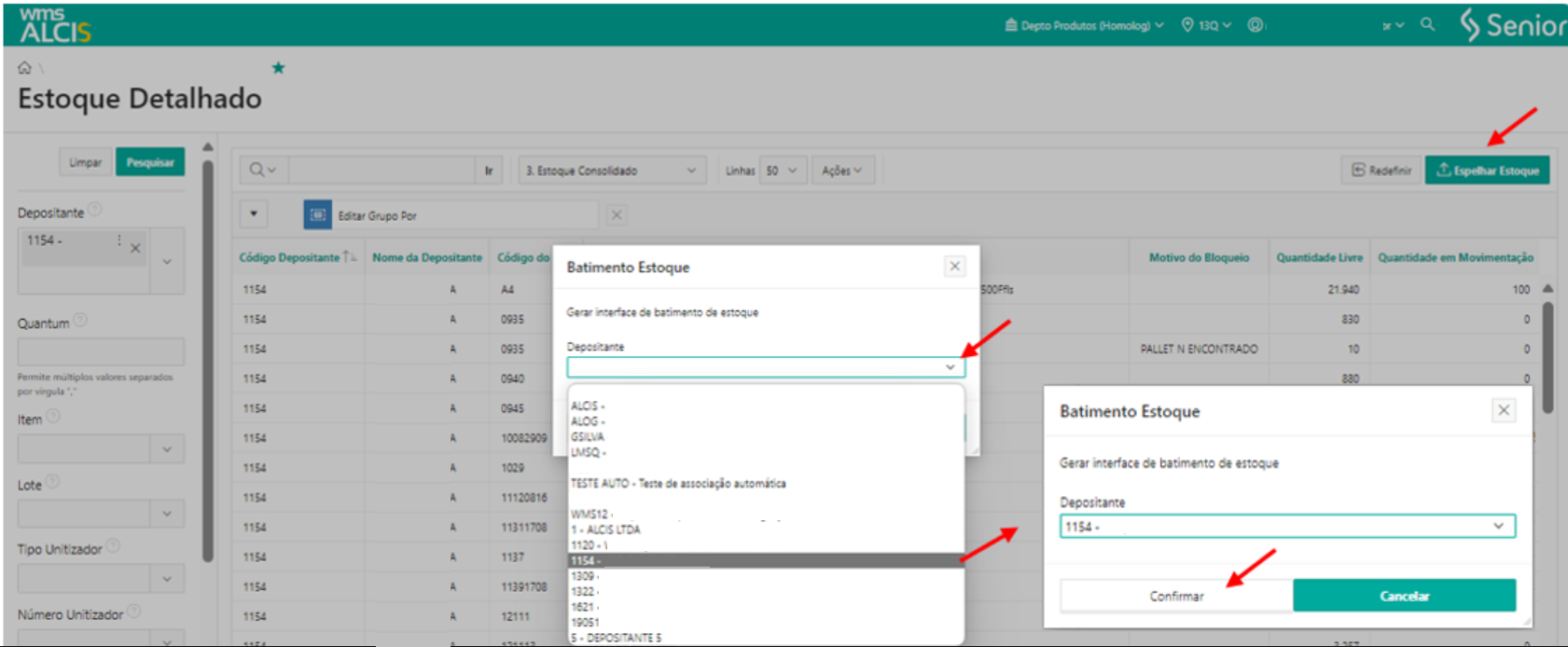Open the header language dropdown near search
Image resolution: width=1568 pixels, height=647 pixels.
pos(1393,25)
